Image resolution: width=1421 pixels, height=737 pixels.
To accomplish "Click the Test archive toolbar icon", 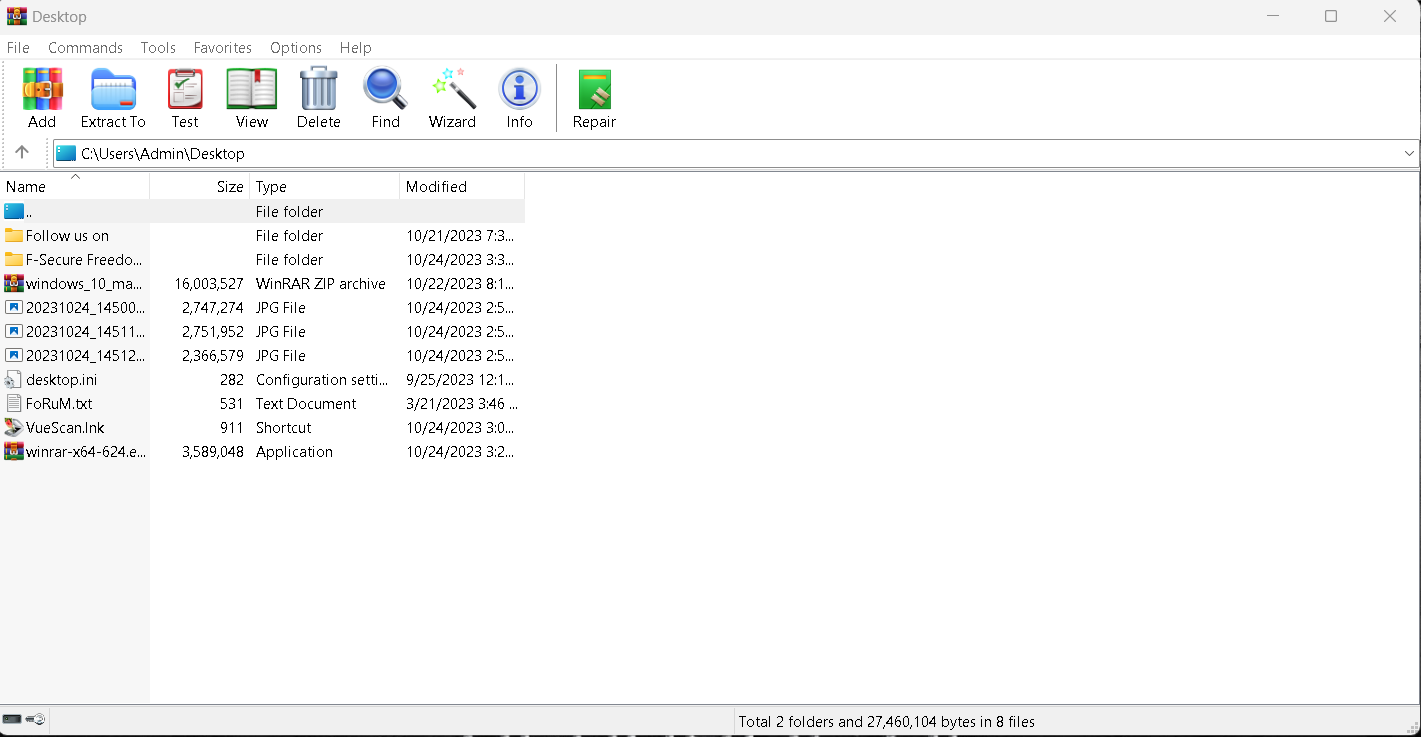I will click(185, 89).
